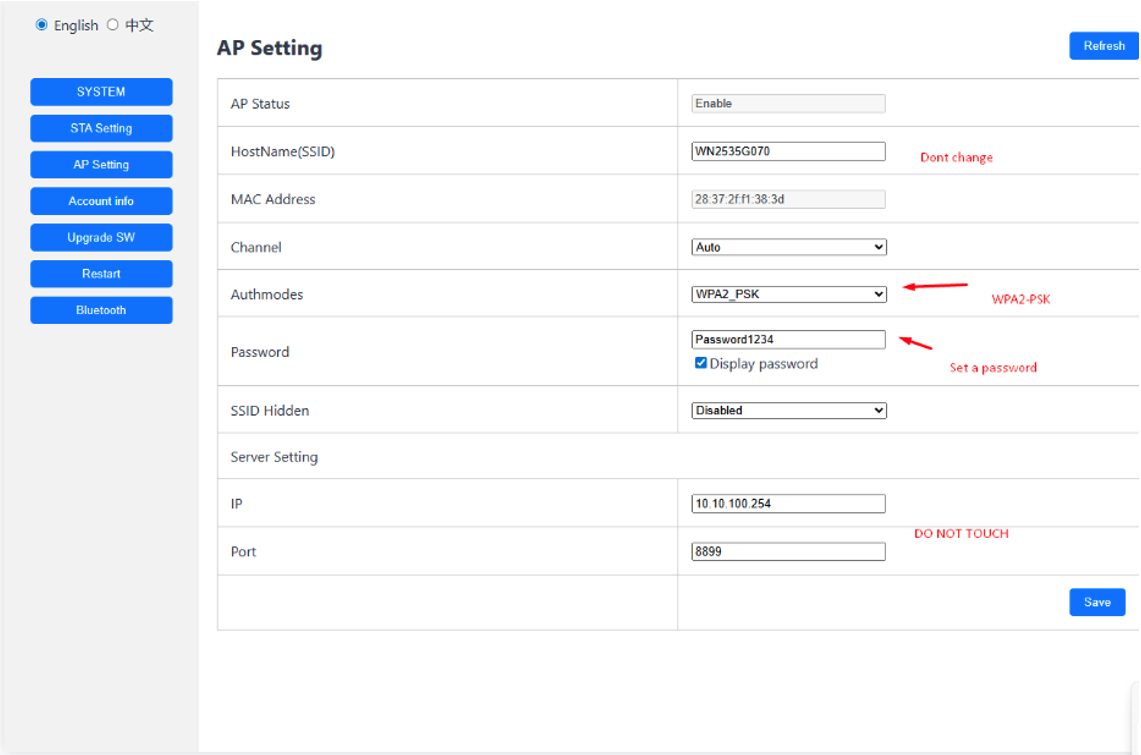Save the AP settings
The image size is (1141, 755).
(1097, 602)
